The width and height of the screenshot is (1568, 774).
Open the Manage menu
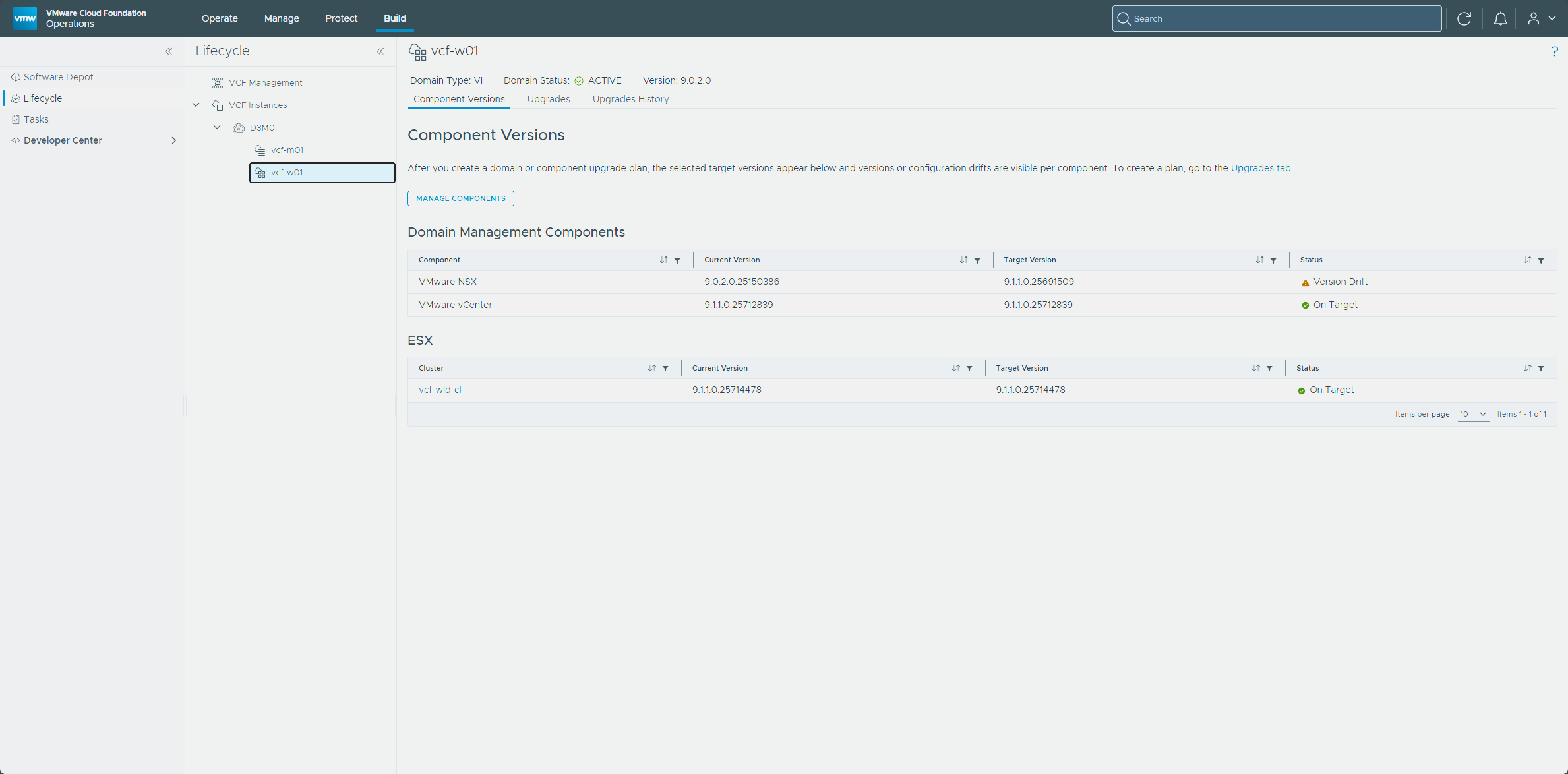tap(282, 18)
